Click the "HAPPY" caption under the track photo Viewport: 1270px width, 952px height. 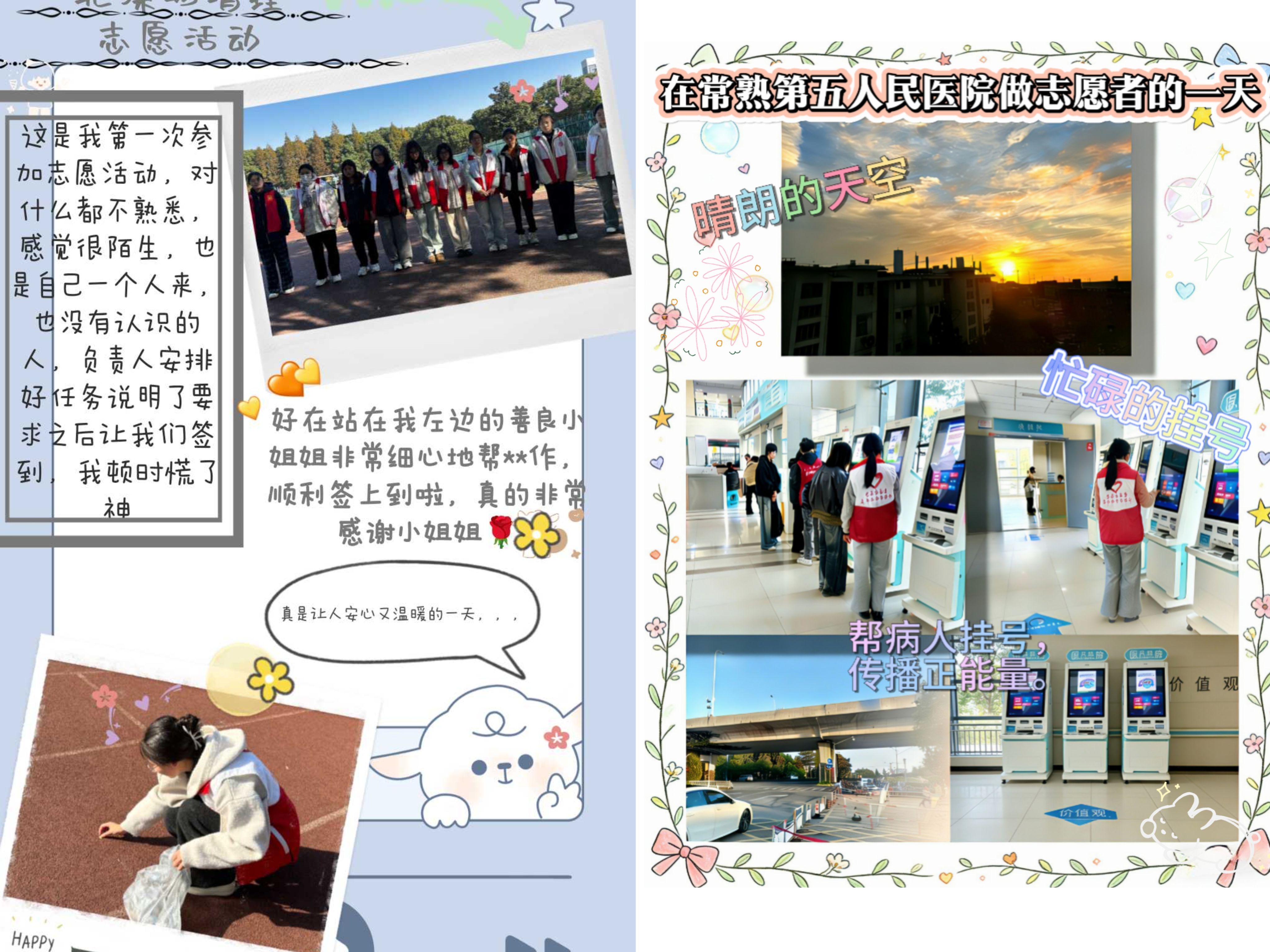[x=33, y=941]
